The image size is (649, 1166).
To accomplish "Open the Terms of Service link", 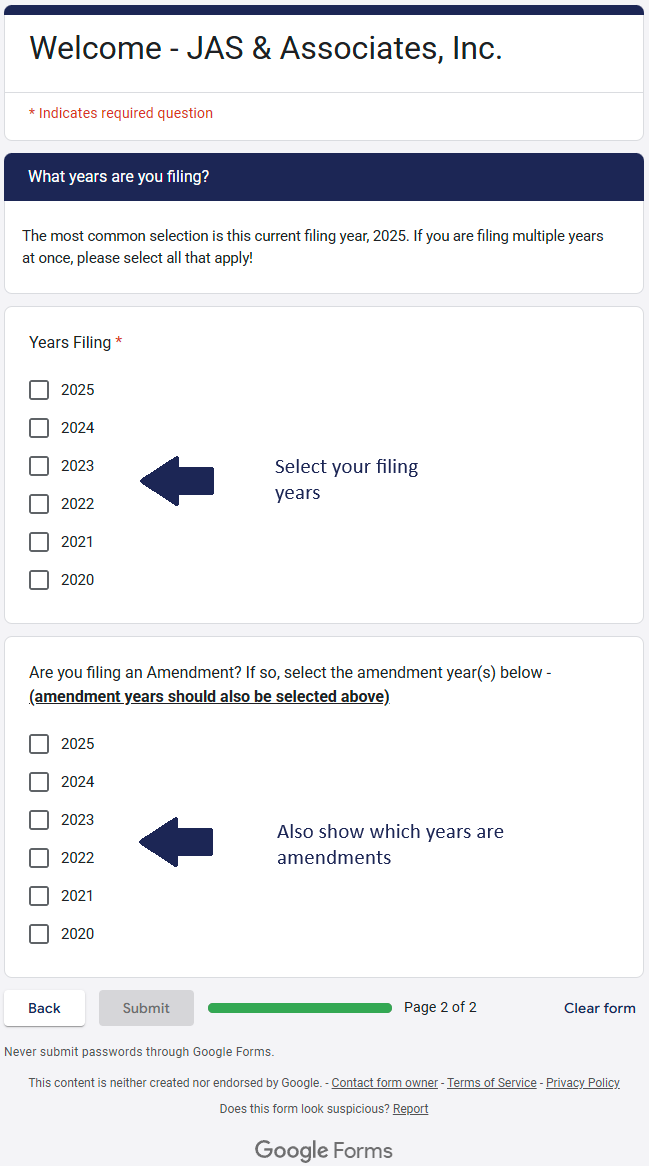I will click(x=491, y=1083).
